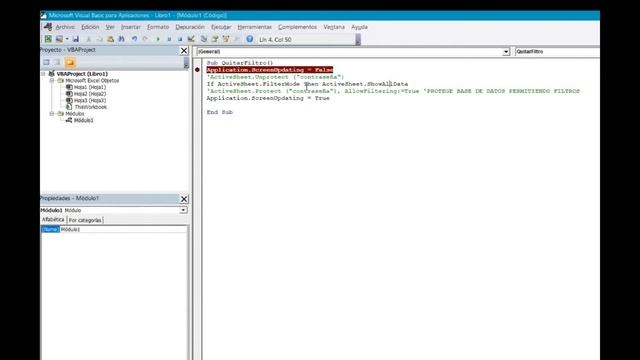Open the Edición menu
This screenshot has height=360, width=640.
90,27
